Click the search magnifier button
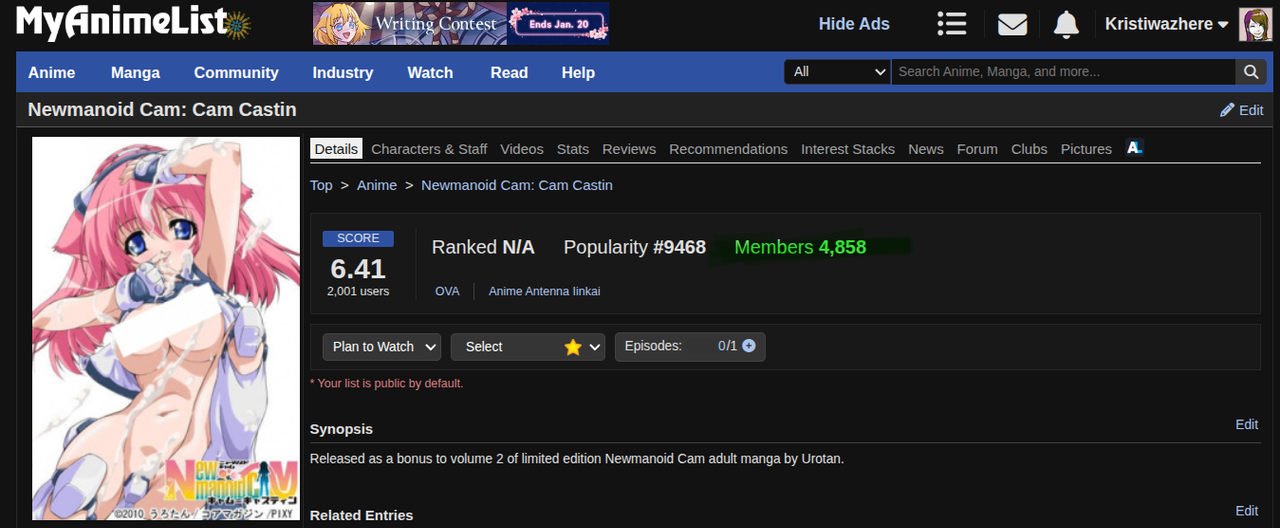The width and height of the screenshot is (1280, 528). [1251, 71]
